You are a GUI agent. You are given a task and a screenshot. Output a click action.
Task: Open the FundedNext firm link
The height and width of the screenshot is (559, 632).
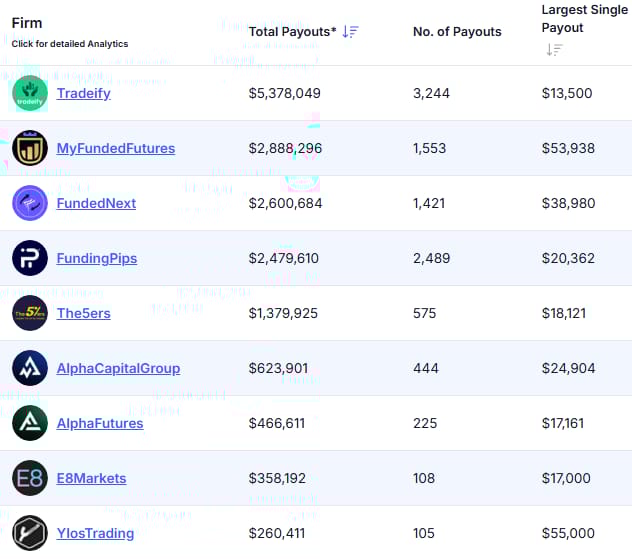(x=96, y=203)
